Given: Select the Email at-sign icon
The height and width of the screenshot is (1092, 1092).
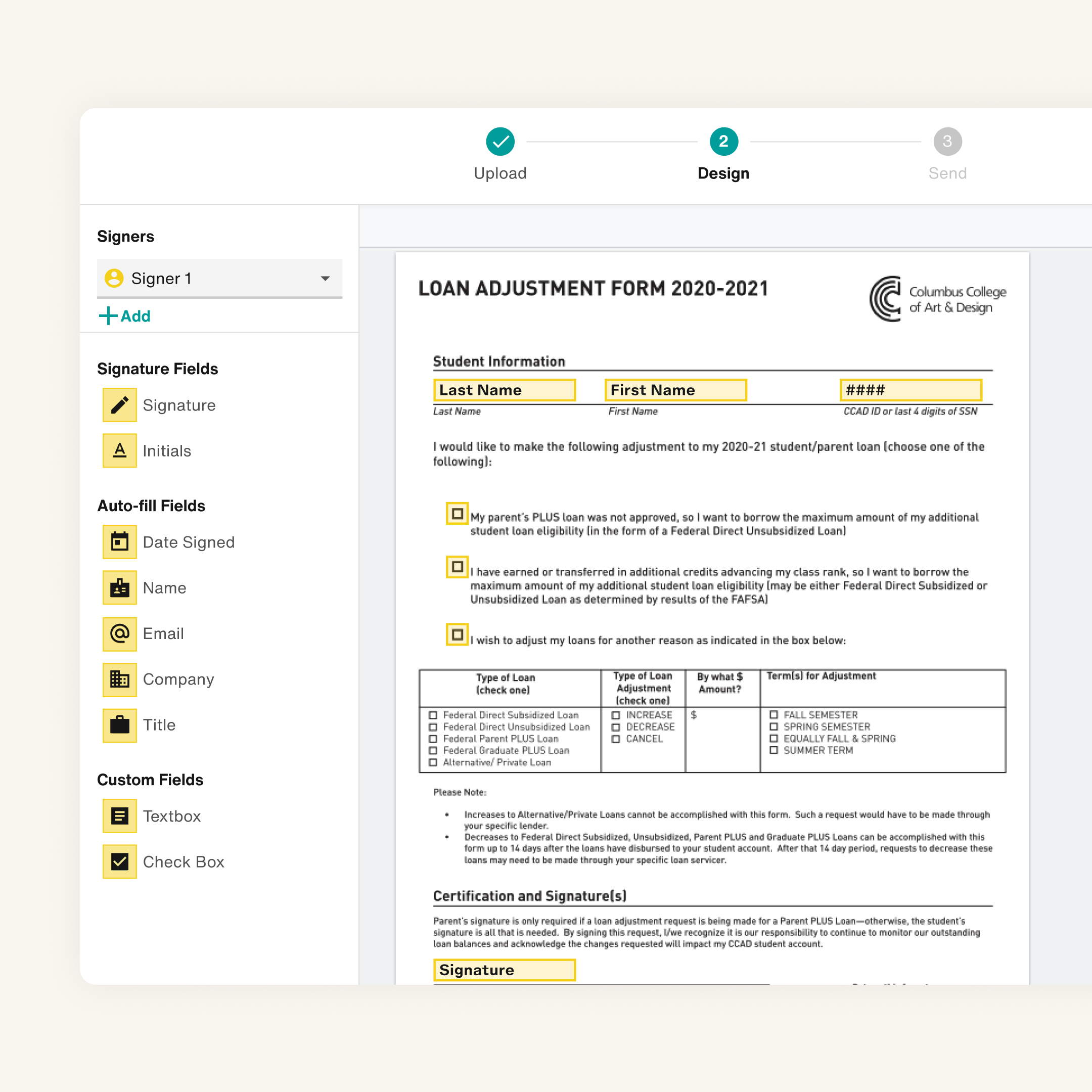Looking at the screenshot, I should (119, 633).
